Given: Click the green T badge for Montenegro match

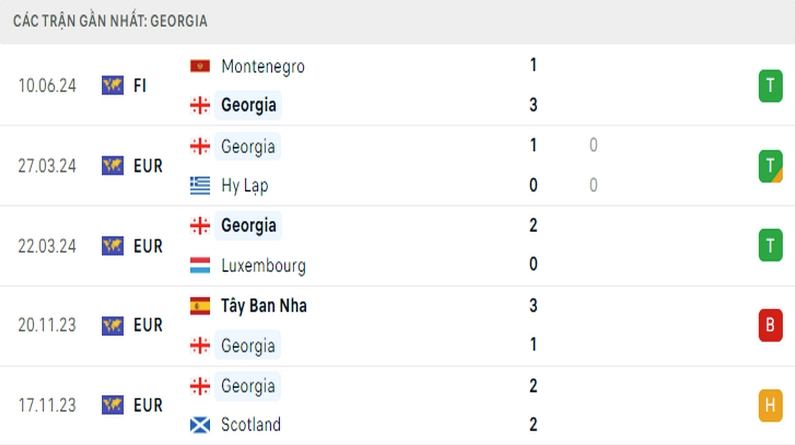Looking at the screenshot, I should (770, 86).
